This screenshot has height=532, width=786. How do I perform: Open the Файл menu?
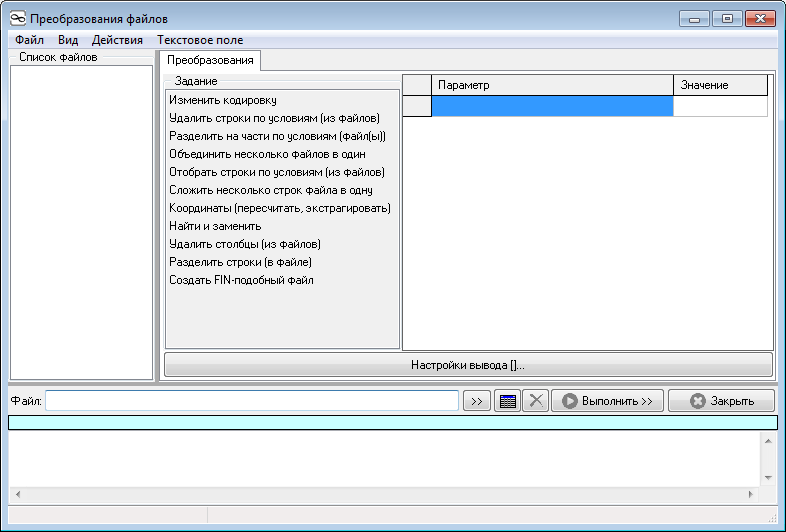[29, 40]
